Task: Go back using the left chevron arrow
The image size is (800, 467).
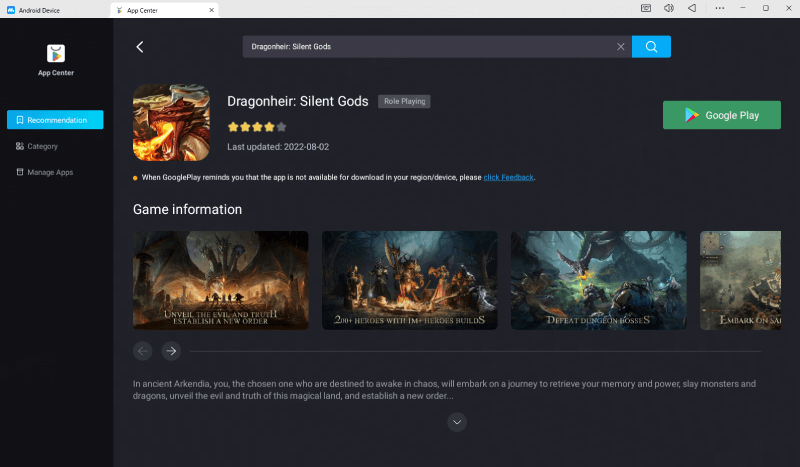Action: point(140,47)
